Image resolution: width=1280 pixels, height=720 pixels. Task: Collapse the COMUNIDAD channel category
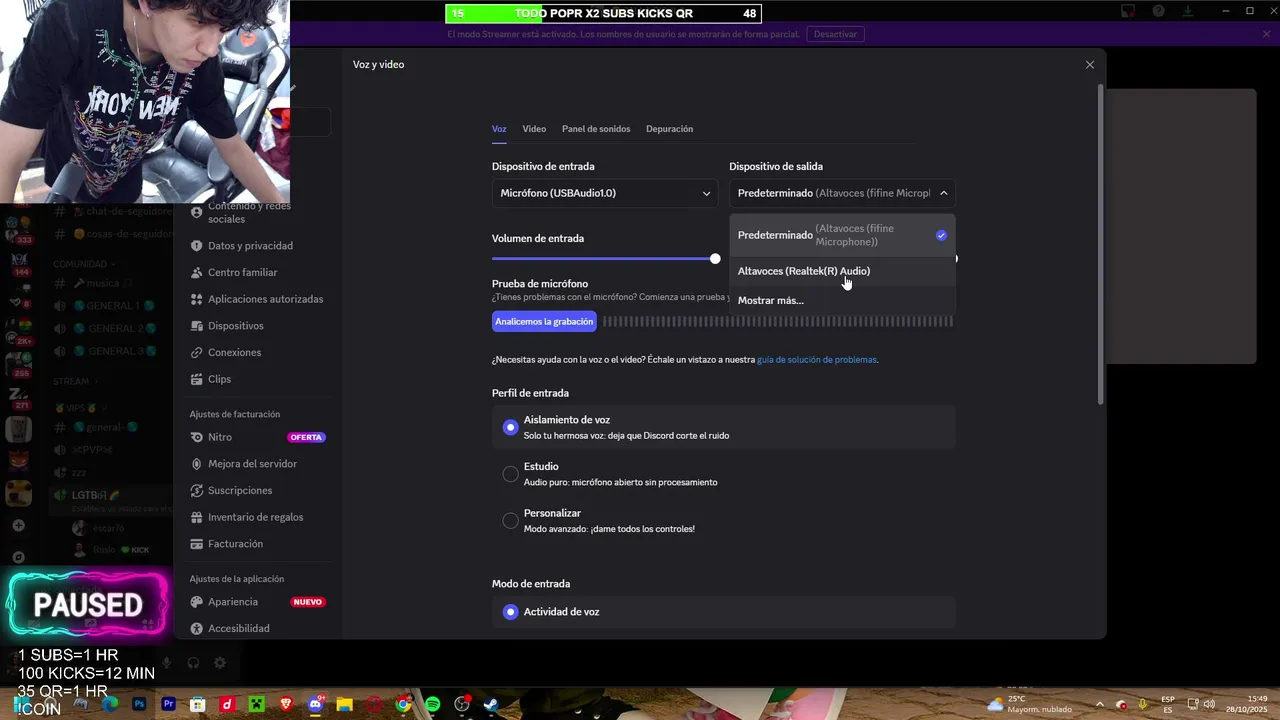pos(85,264)
